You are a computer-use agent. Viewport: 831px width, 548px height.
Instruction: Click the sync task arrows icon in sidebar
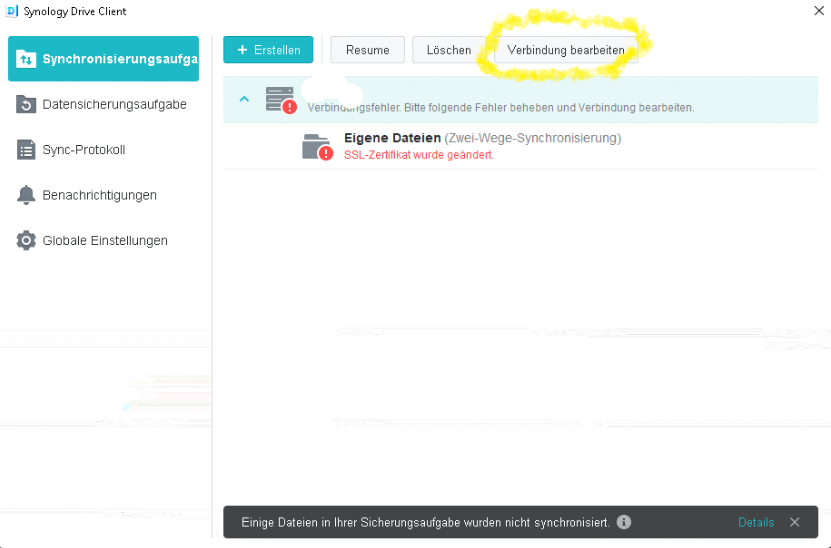26,59
